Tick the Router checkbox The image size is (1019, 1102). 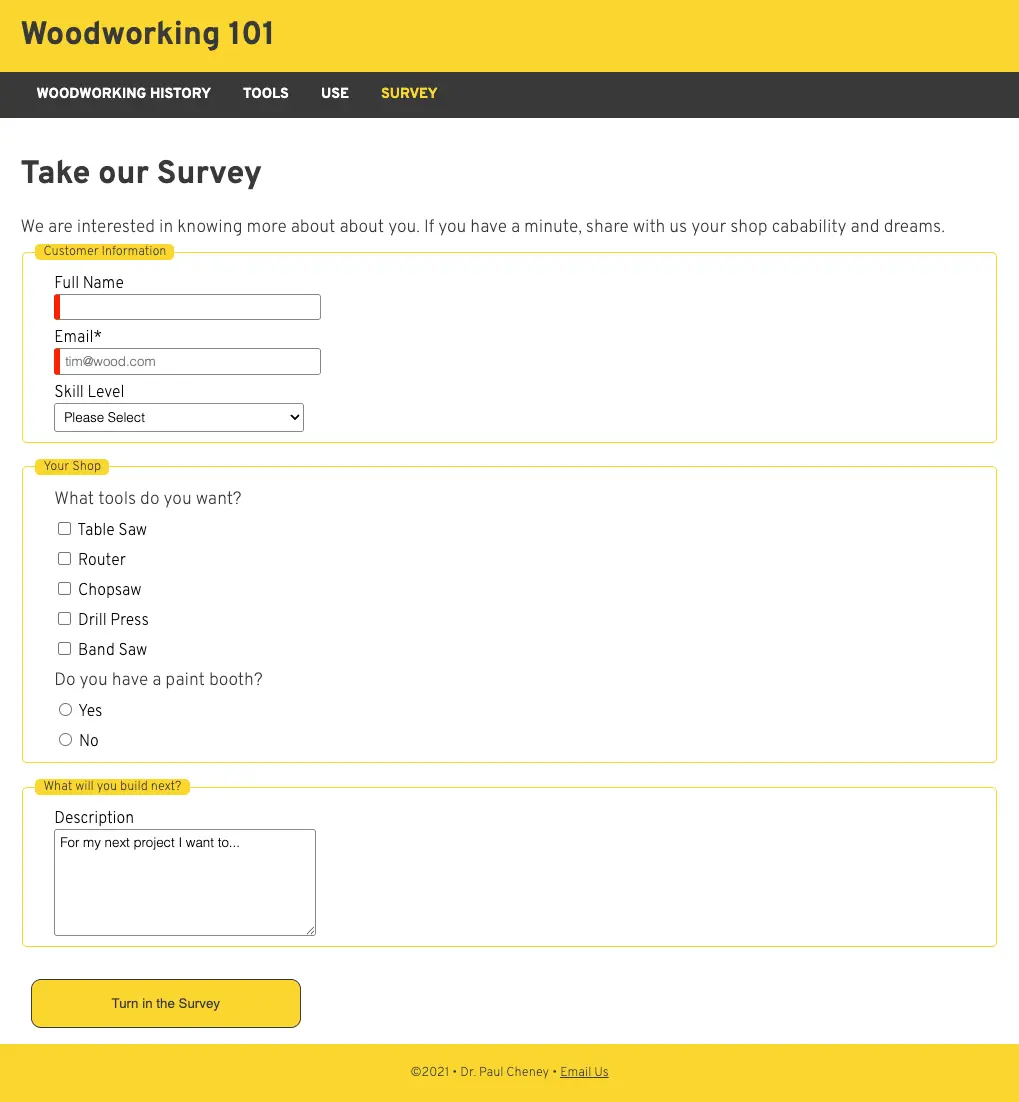(x=65, y=559)
